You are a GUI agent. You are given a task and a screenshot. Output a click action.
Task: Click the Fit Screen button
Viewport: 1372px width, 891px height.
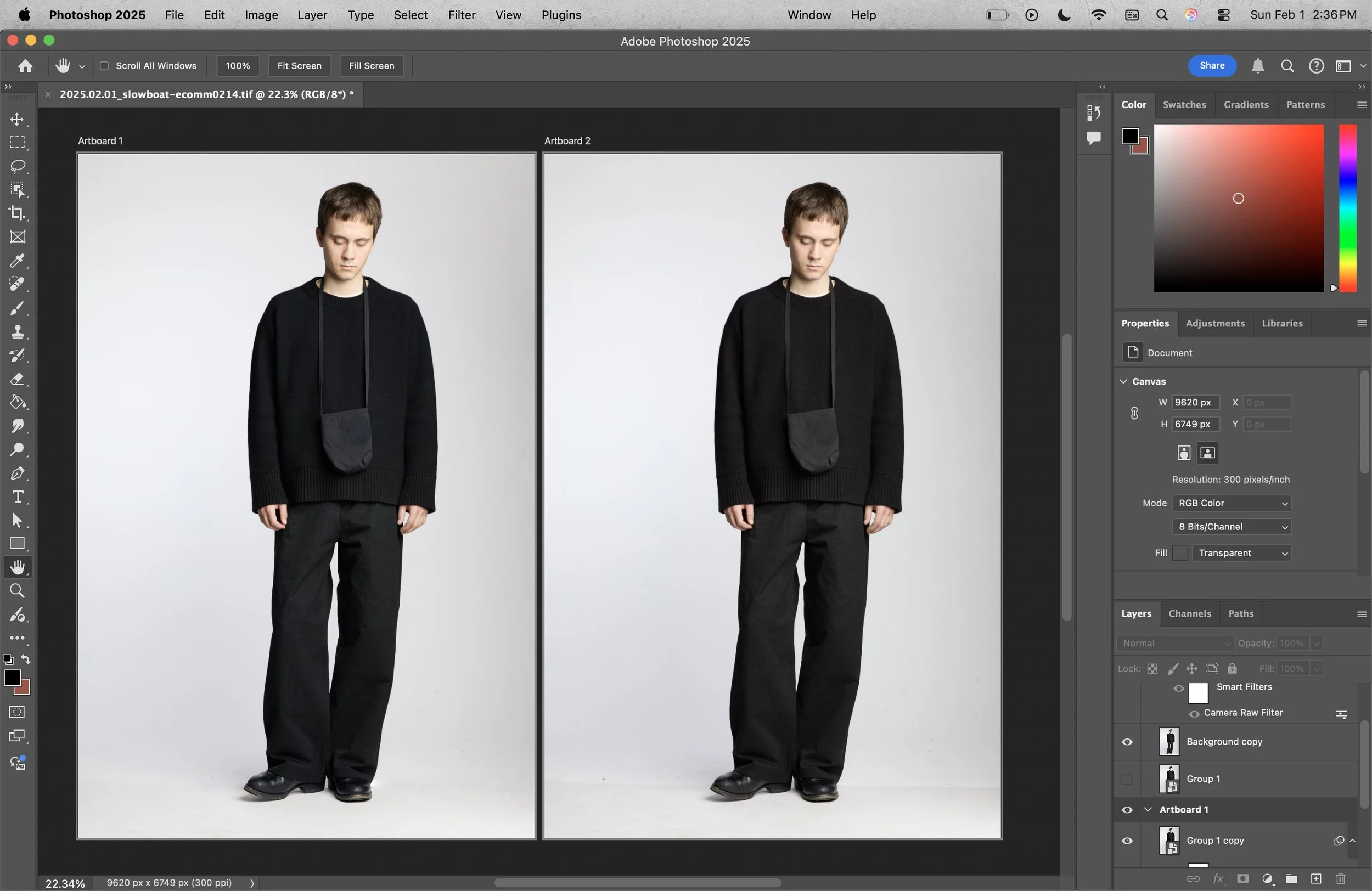click(299, 66)
